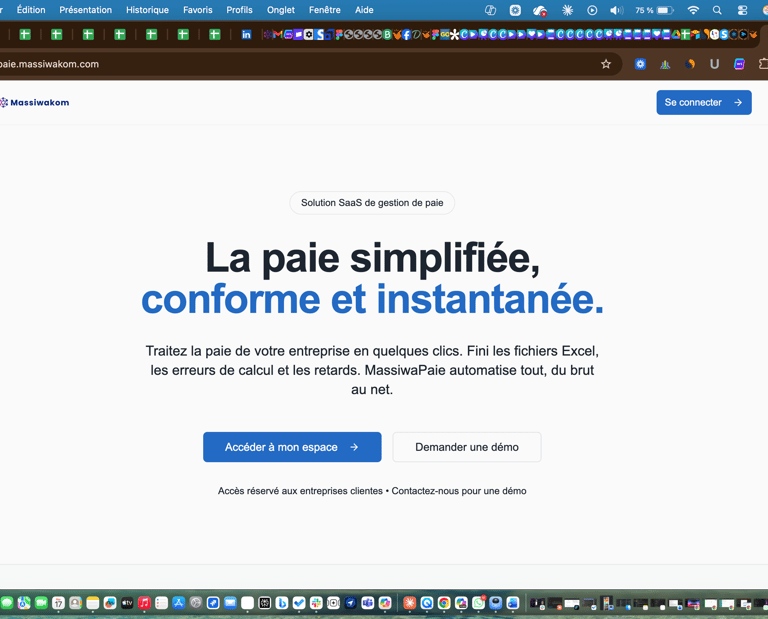Open App Store from the Dock

coord(179,603)
